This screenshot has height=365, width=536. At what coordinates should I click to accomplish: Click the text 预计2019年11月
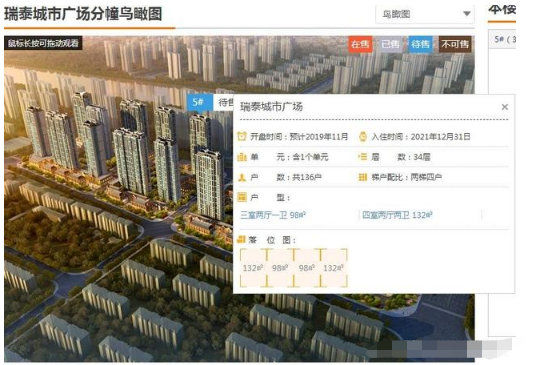[x=319, y=137]
